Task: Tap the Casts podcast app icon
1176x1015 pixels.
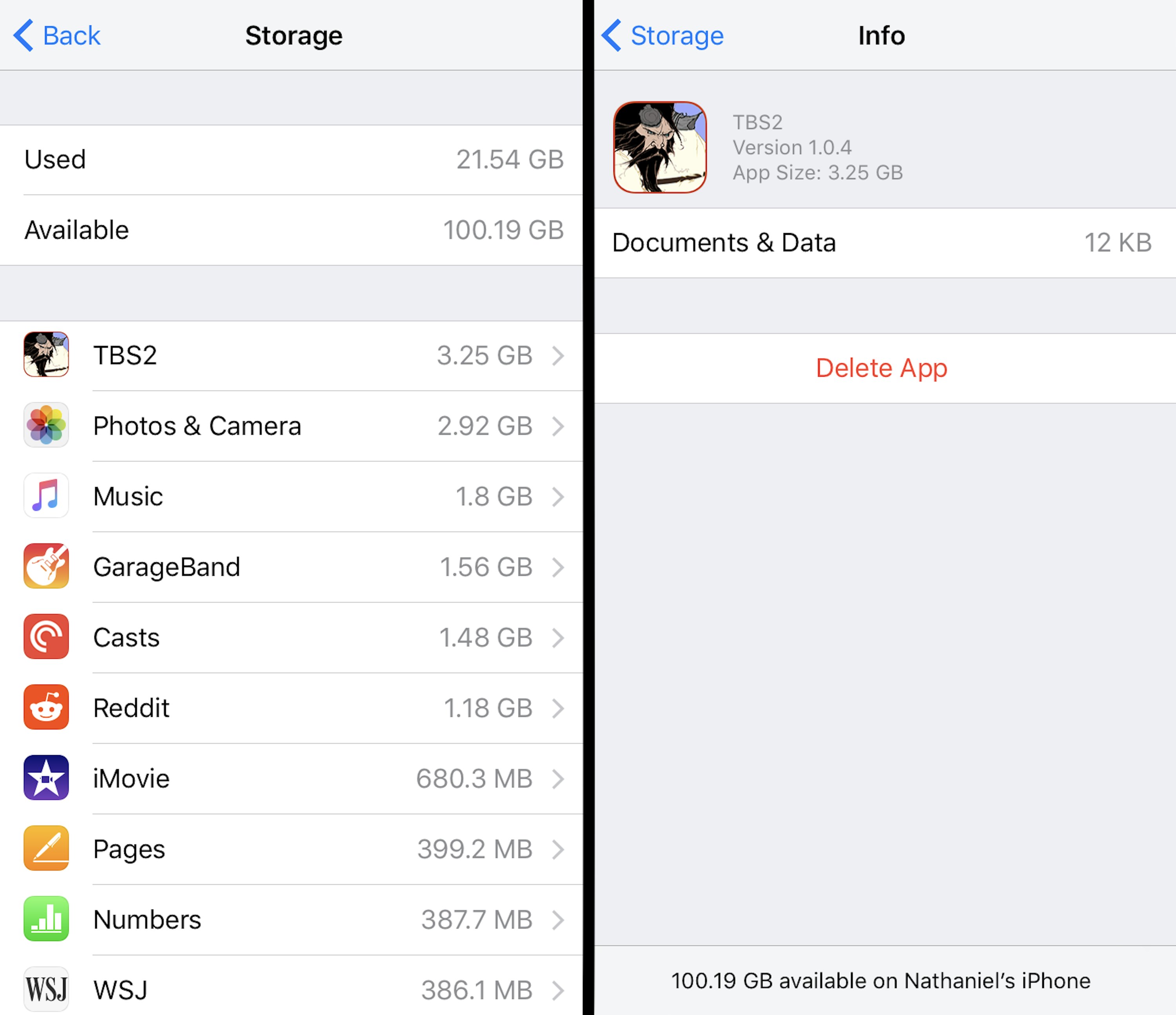Action: [x=46, y=636]
